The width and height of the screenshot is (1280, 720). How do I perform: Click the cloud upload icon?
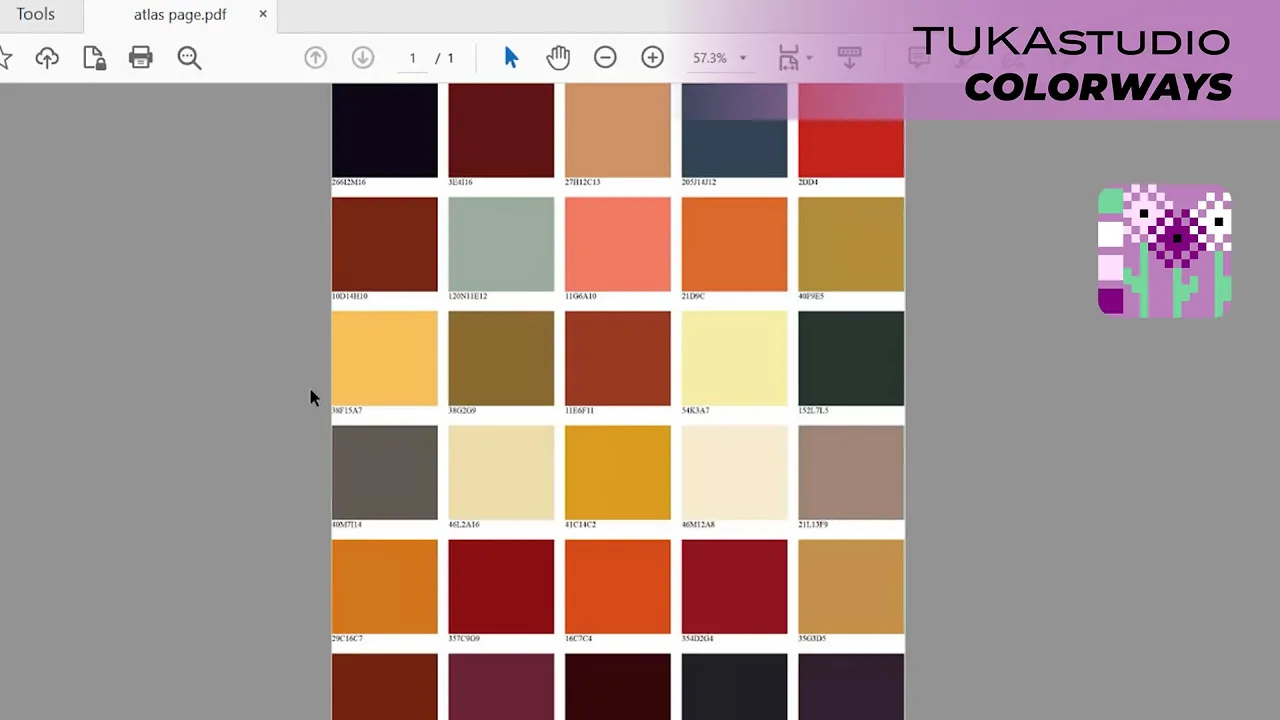tap(47, 58)
